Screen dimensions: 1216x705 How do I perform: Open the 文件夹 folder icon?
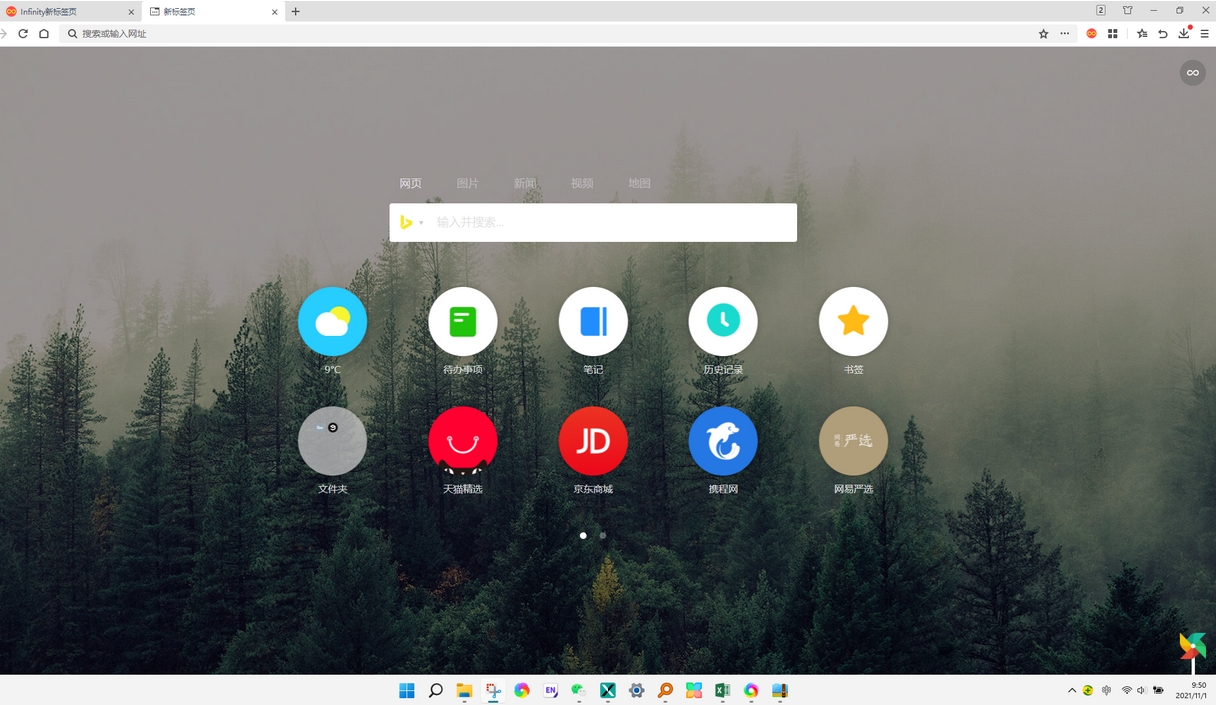[x=332, y=441]
